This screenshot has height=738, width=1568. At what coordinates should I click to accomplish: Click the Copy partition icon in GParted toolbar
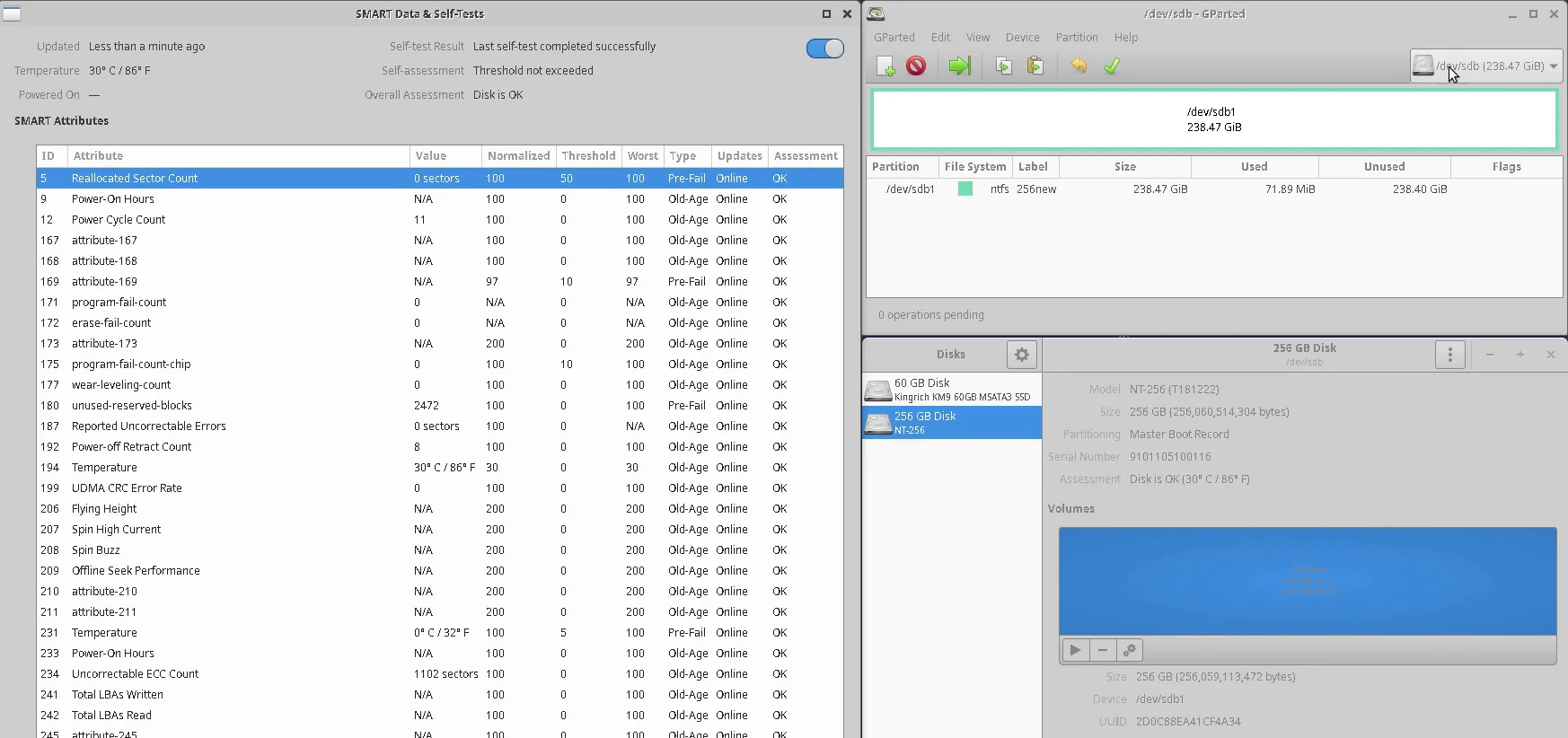(x=1004, y=66)
